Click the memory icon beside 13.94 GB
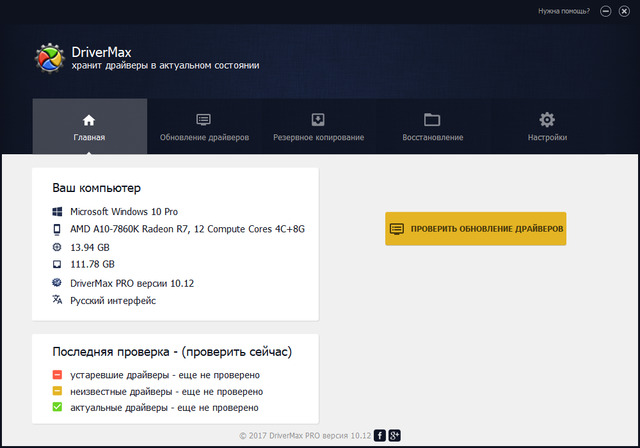640x448 pixels. pyautogui.click(x=56, y=247)
